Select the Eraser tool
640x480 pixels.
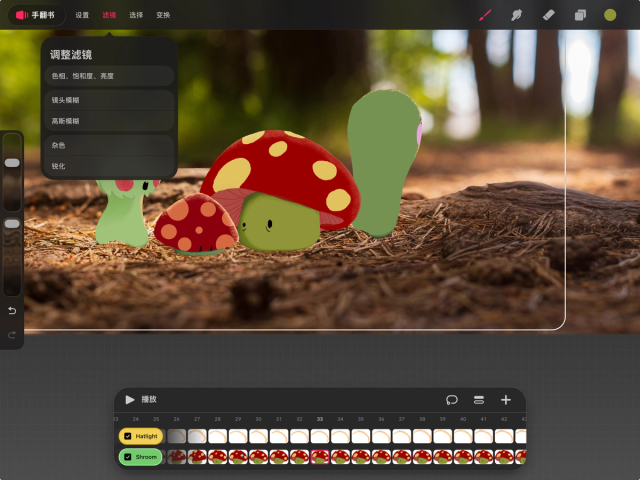point(548,15)
